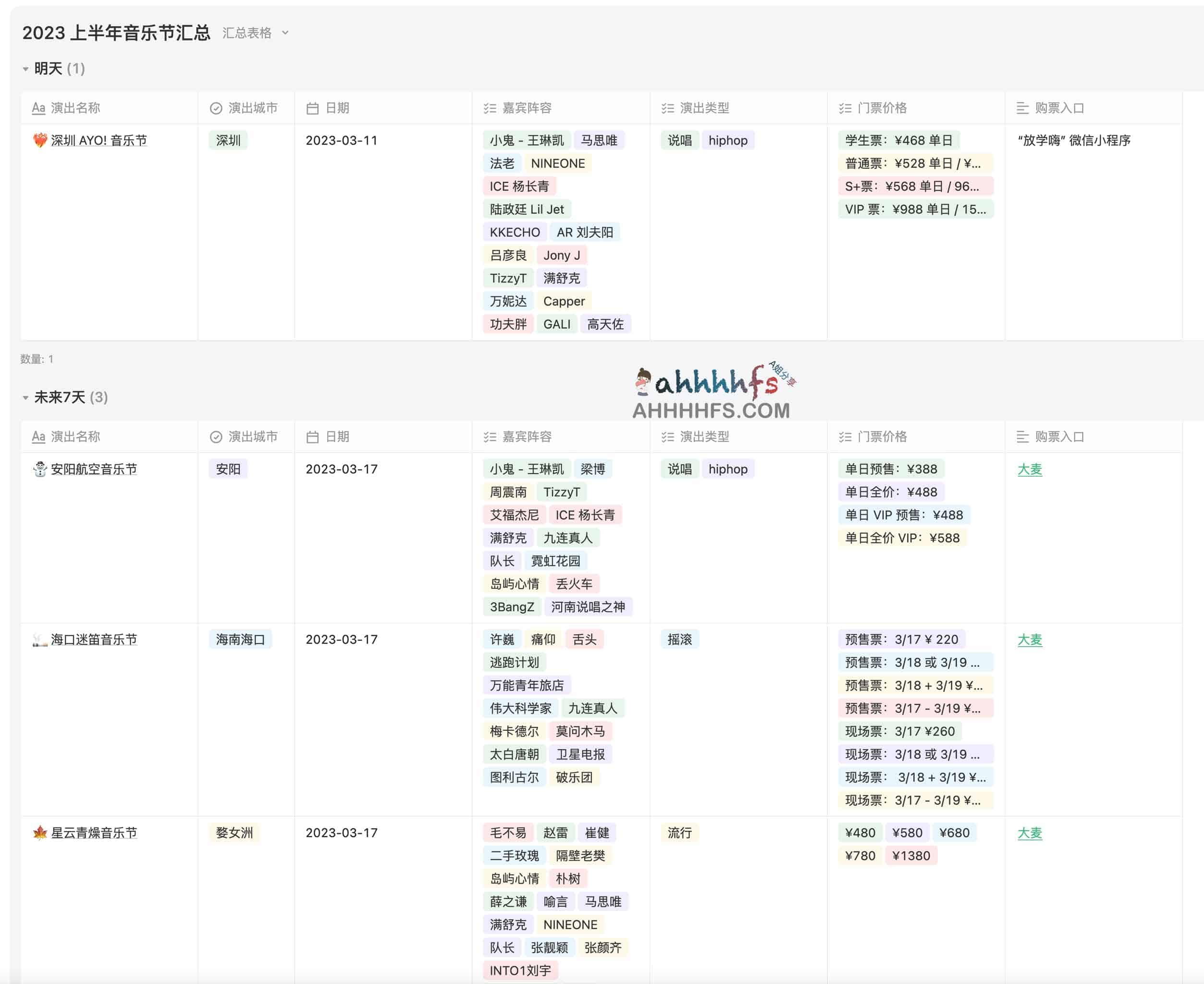Click the 演出类型 column header in first table
Screen dimensions: 1204x984
pos(704,108)
